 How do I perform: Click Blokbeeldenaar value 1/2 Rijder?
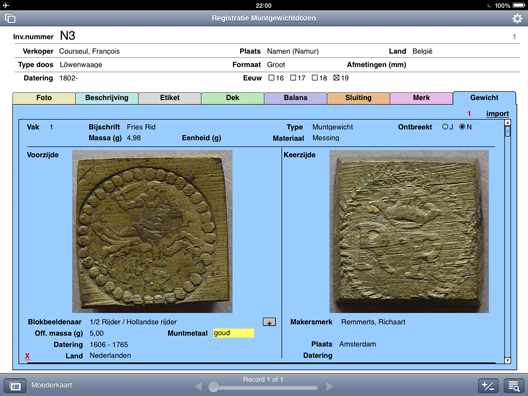pyautogui.click(x=133, y=322)
